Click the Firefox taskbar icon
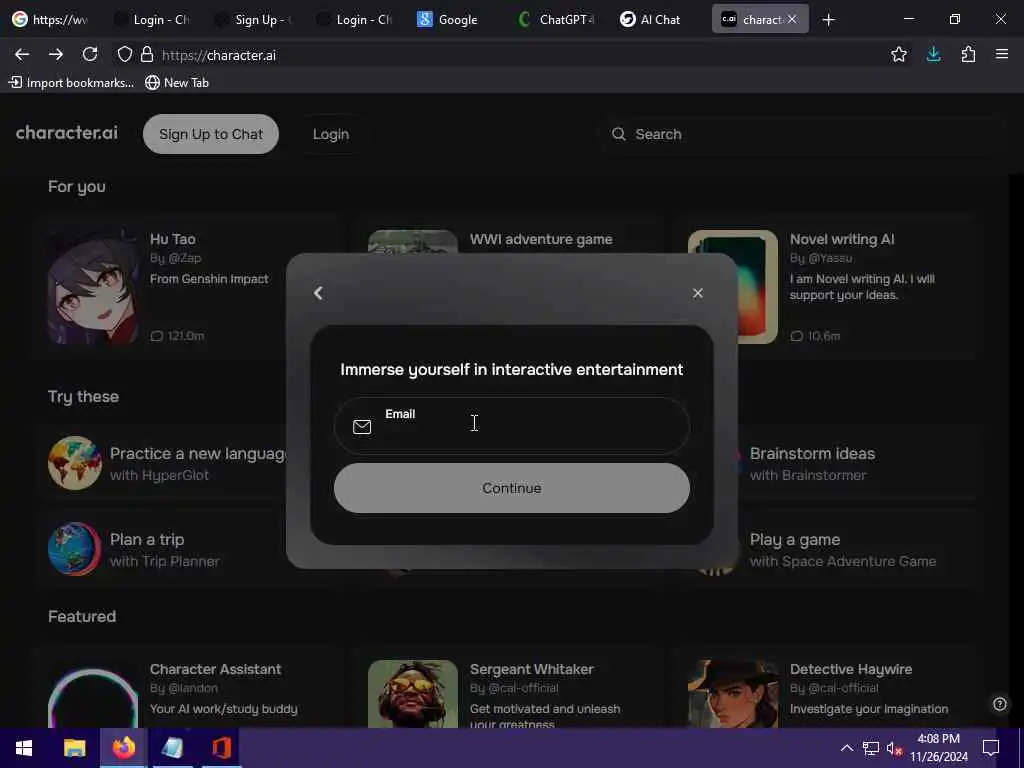 123,748
